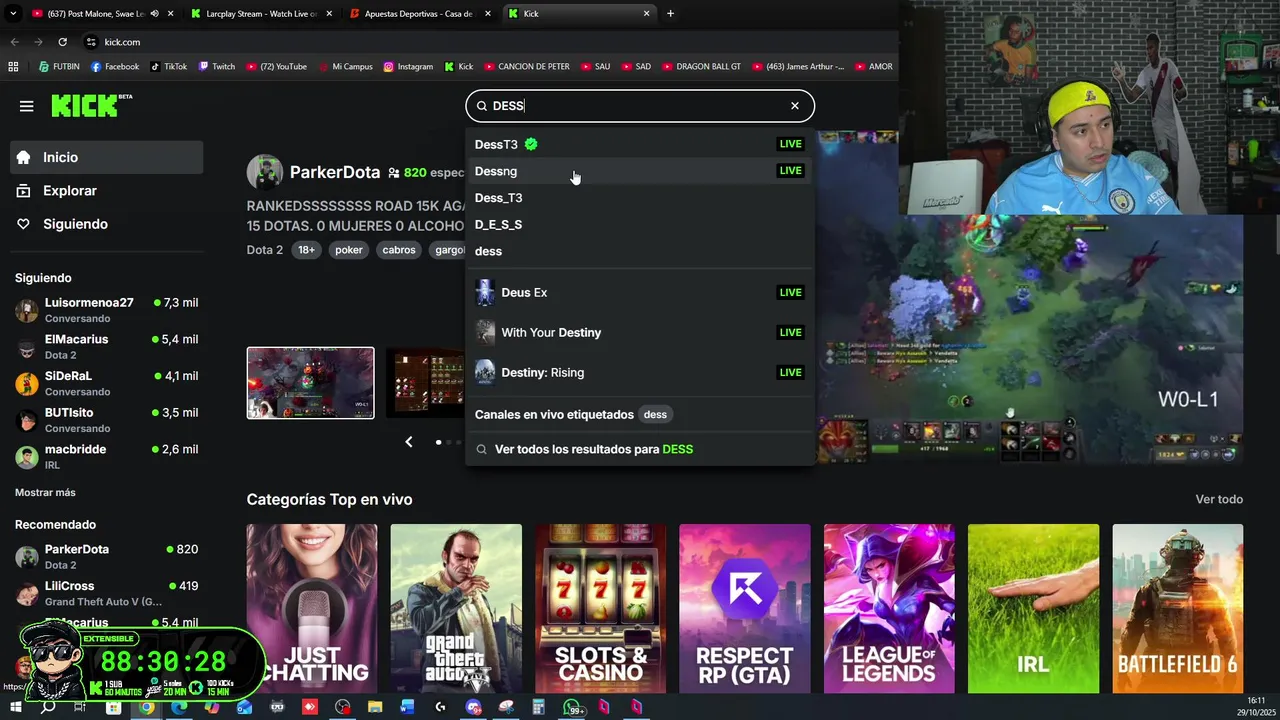Open League of Legends category card
This screenshot has height=720, width=1280.
(889, 608)
